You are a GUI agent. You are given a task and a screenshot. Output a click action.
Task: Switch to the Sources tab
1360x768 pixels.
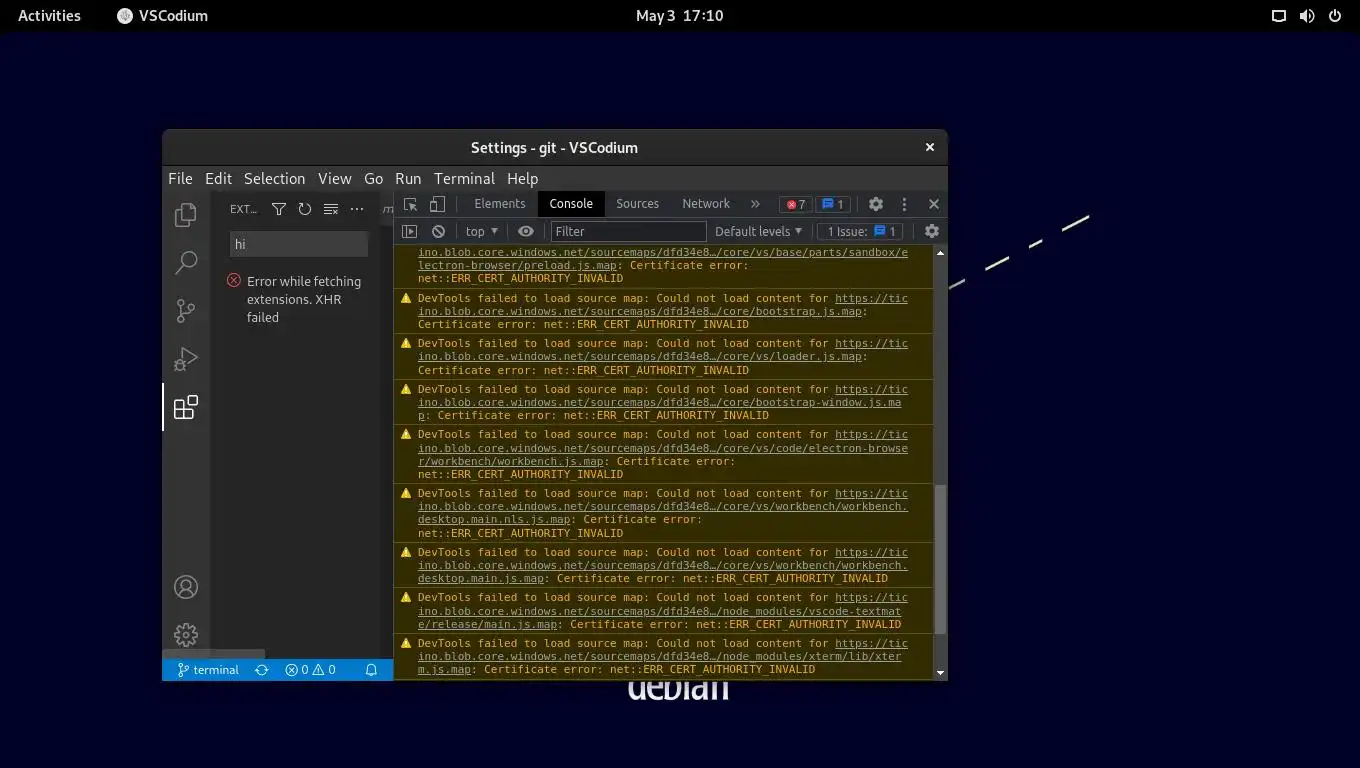(637, 204)
